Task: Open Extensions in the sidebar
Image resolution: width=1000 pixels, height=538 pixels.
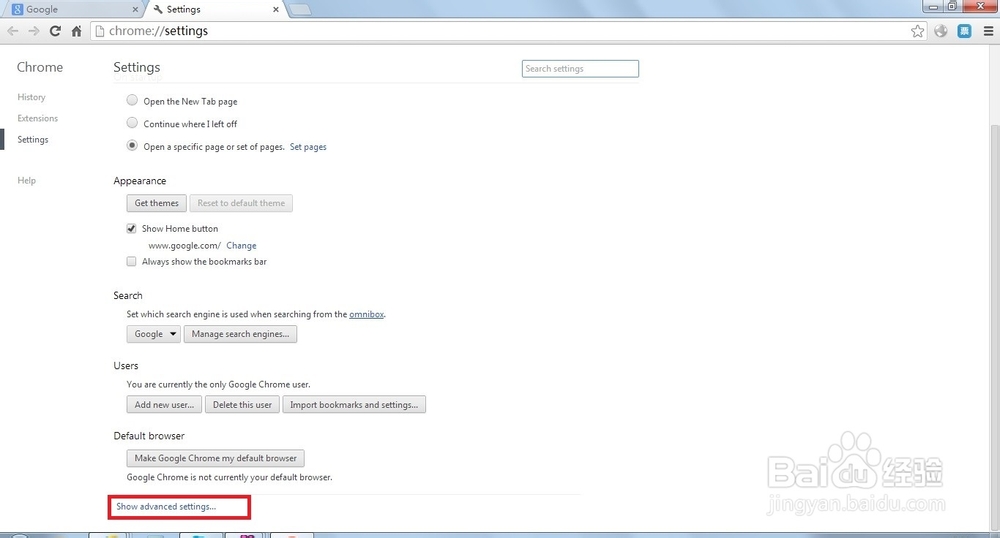Action: pyautogui.click(x=38, y=118)
